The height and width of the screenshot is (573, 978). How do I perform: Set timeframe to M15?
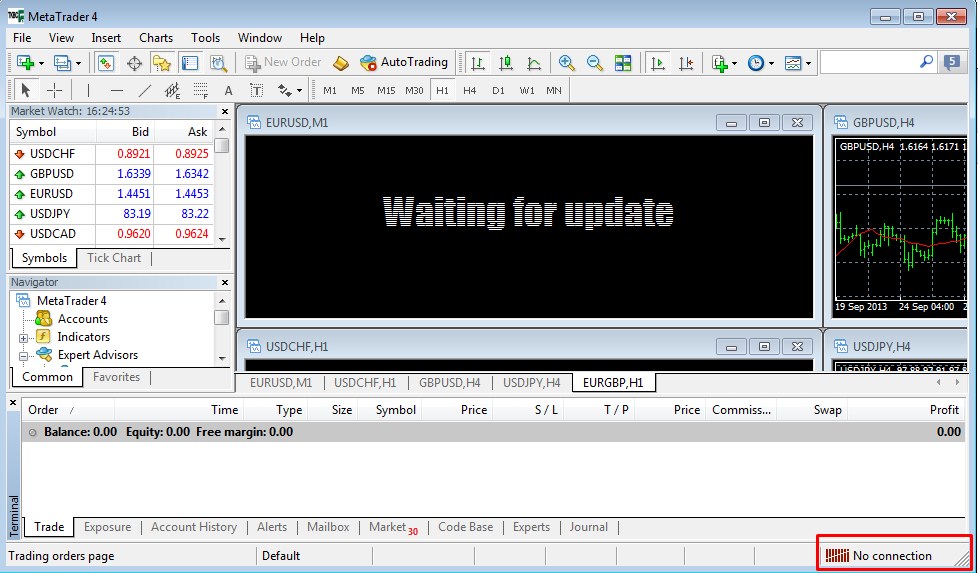point(386,90)
